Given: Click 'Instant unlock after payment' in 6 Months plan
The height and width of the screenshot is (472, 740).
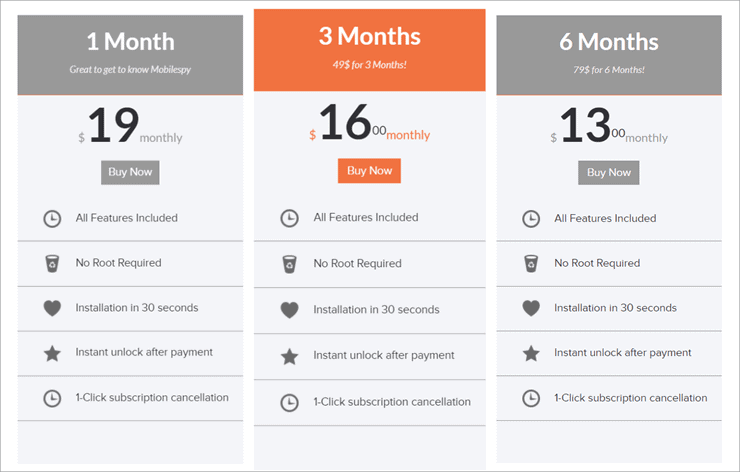Looking at the screenshot, I should point(623,353).
